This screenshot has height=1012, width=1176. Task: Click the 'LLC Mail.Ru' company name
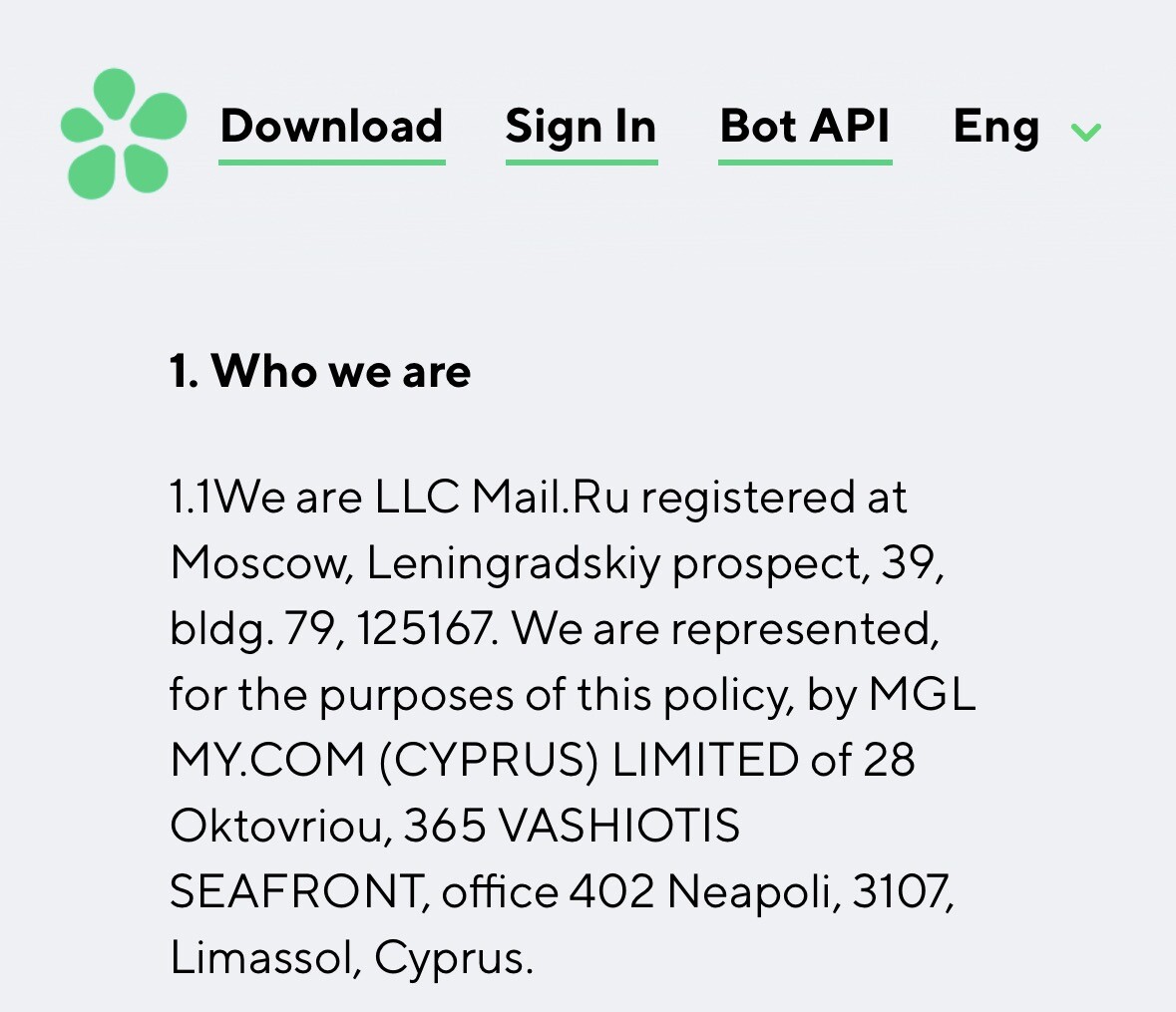click(502, 497)
